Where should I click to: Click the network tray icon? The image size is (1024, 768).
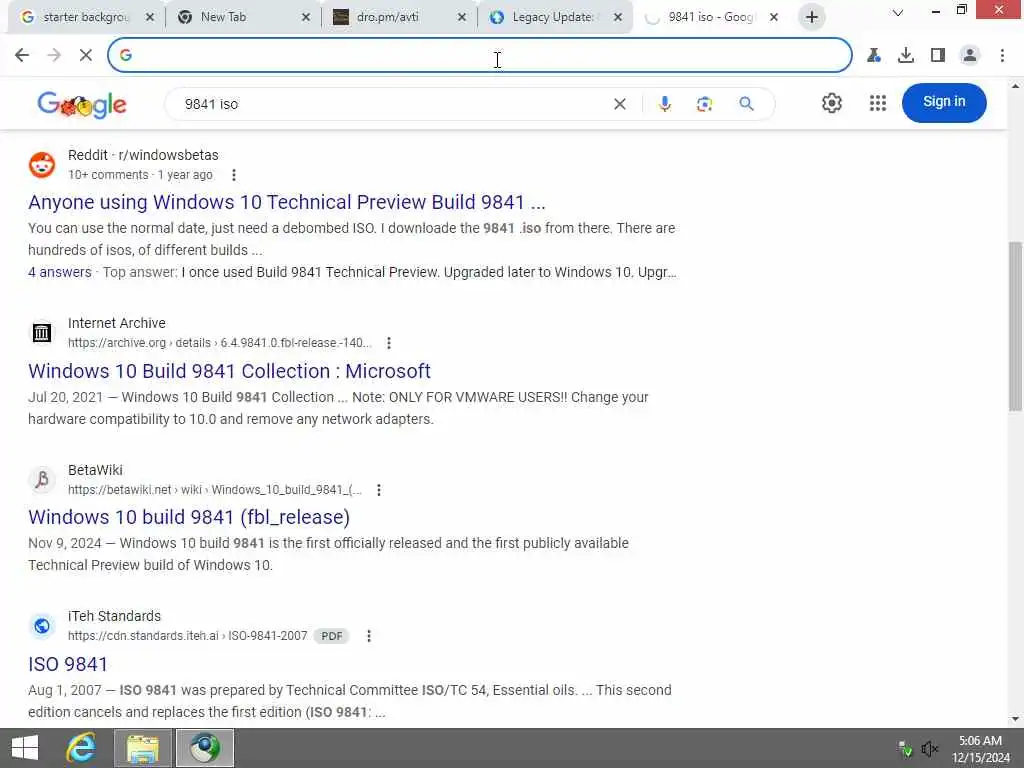pos(905,749)
